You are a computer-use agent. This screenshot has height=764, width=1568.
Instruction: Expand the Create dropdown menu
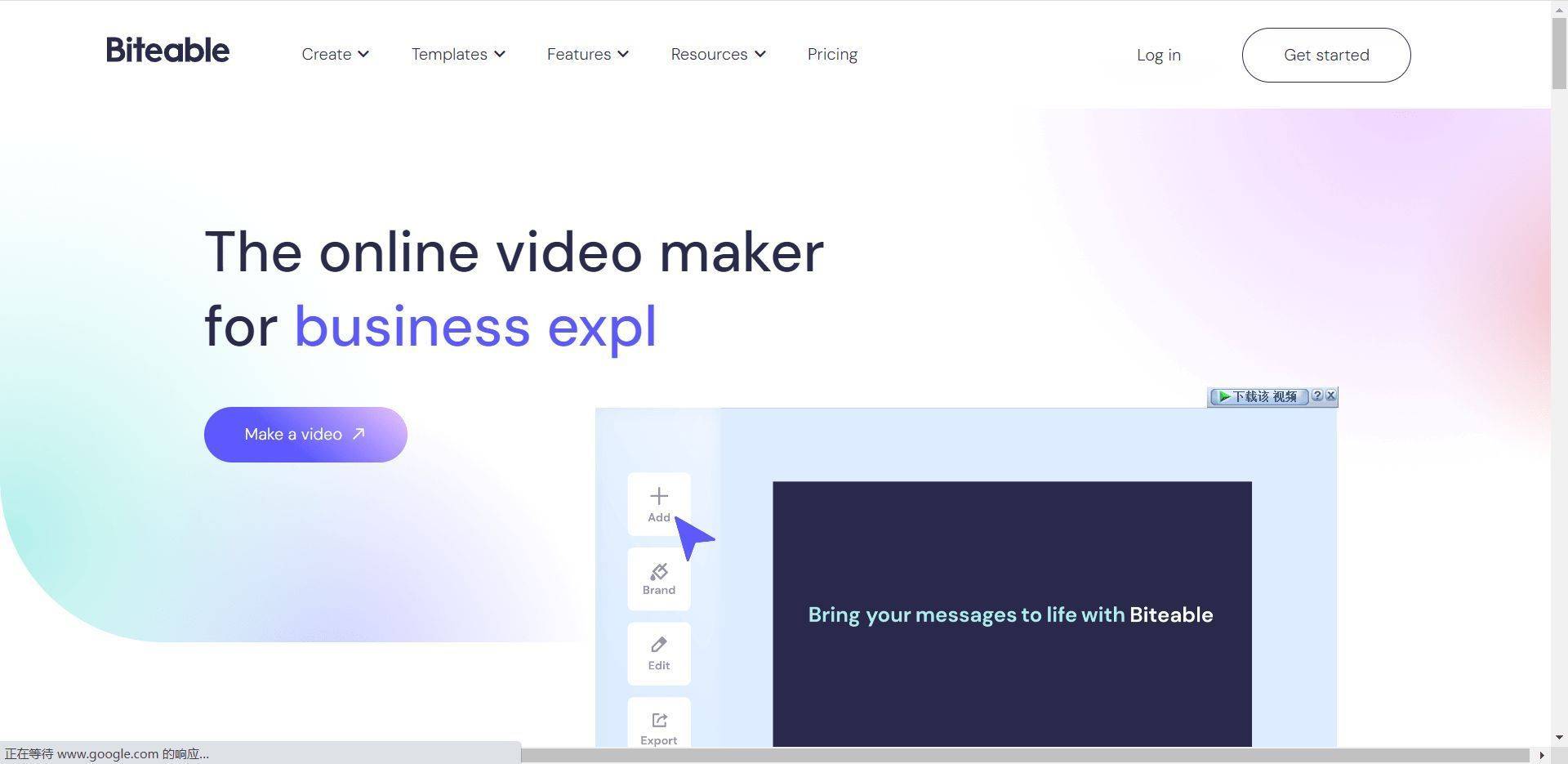point(335,55)
